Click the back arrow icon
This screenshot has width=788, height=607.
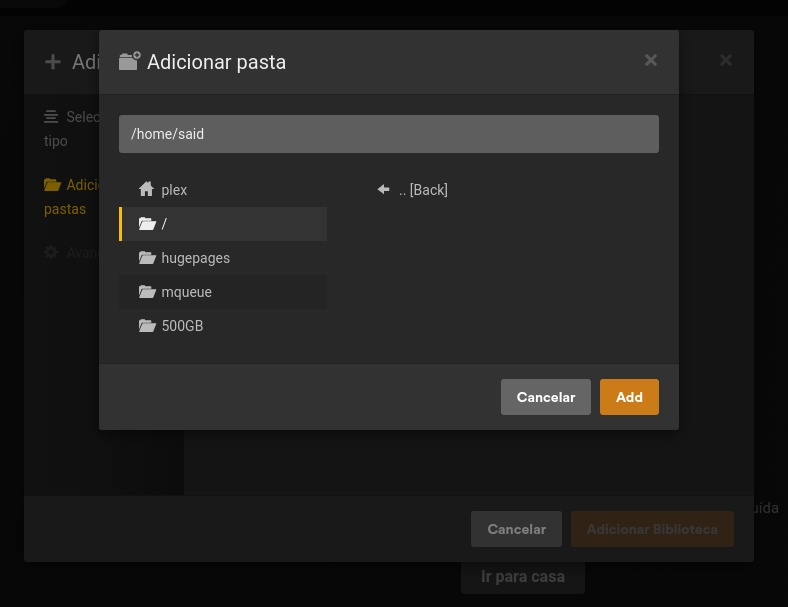[383, 189]
